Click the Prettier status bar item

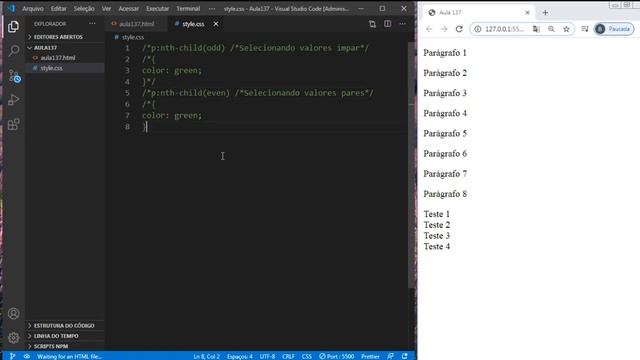point(370,356)
